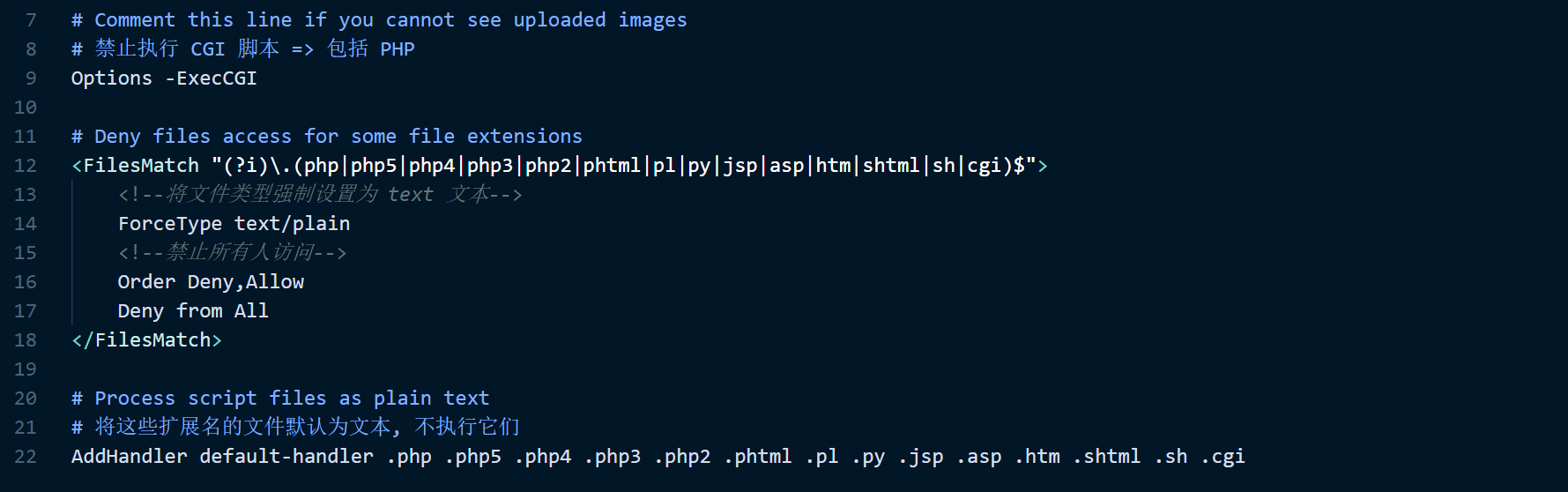This screenshot has height=492, width=1568.
Task: Click line number 22 in the gutter
Action: tap(26, 457)
